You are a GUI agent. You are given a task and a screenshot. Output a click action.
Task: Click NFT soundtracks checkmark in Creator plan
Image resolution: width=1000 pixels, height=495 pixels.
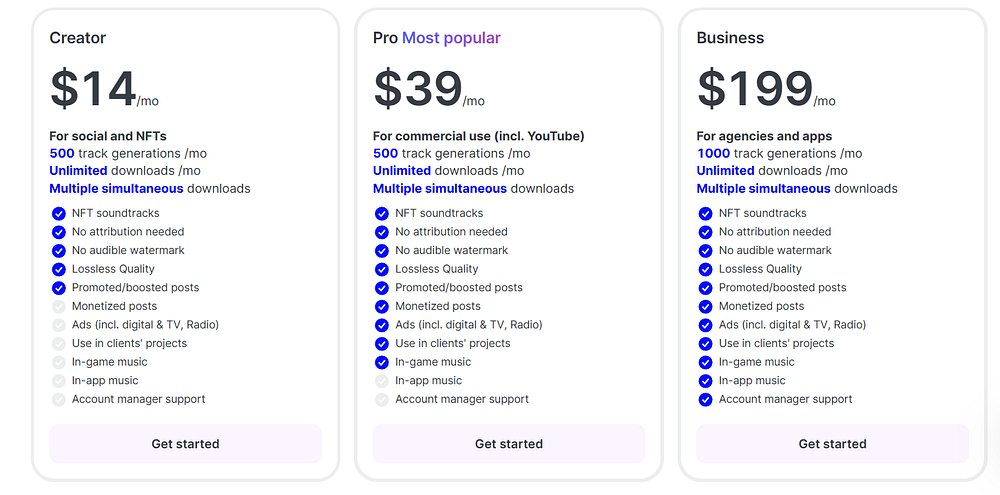click(x=58, y=213)
